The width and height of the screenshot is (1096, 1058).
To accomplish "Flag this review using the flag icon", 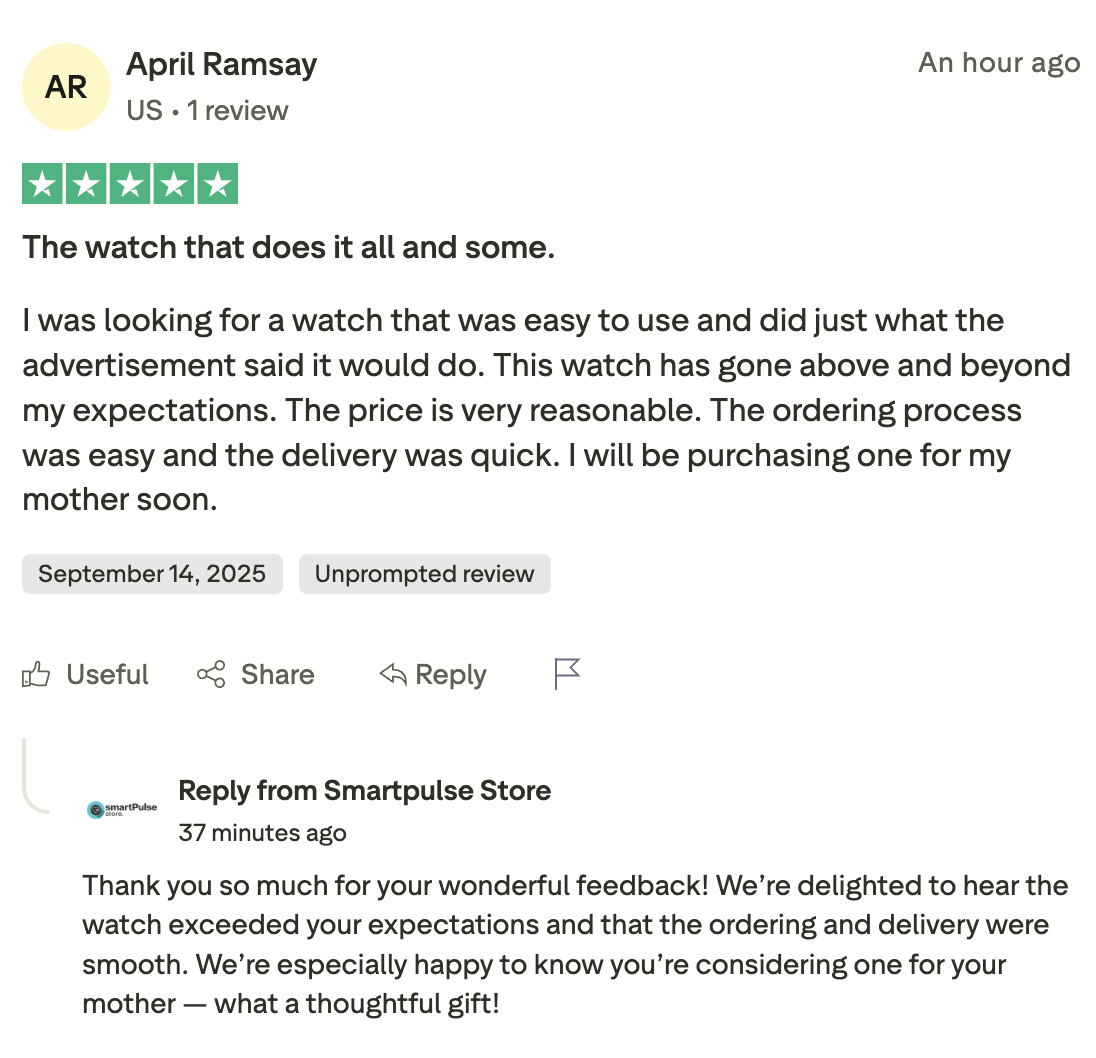I will (x=567, y=675).
